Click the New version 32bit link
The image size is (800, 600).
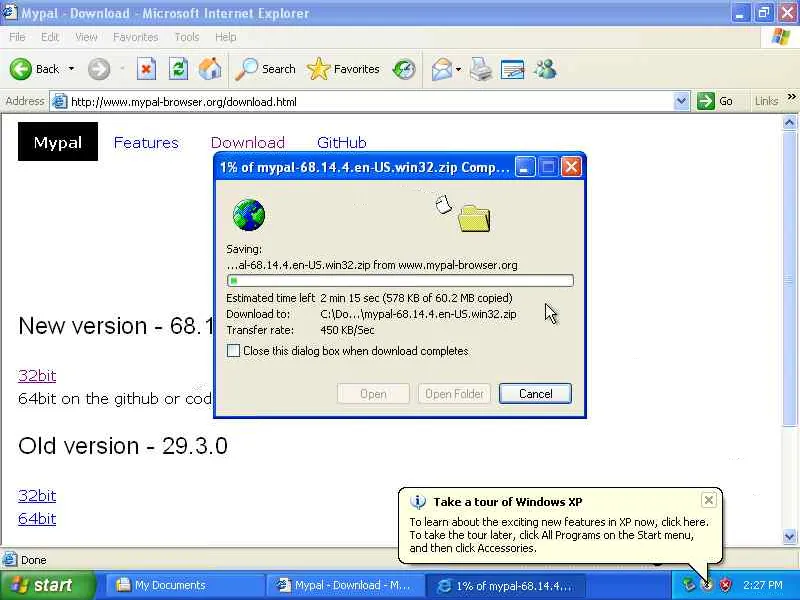[37, 376]
